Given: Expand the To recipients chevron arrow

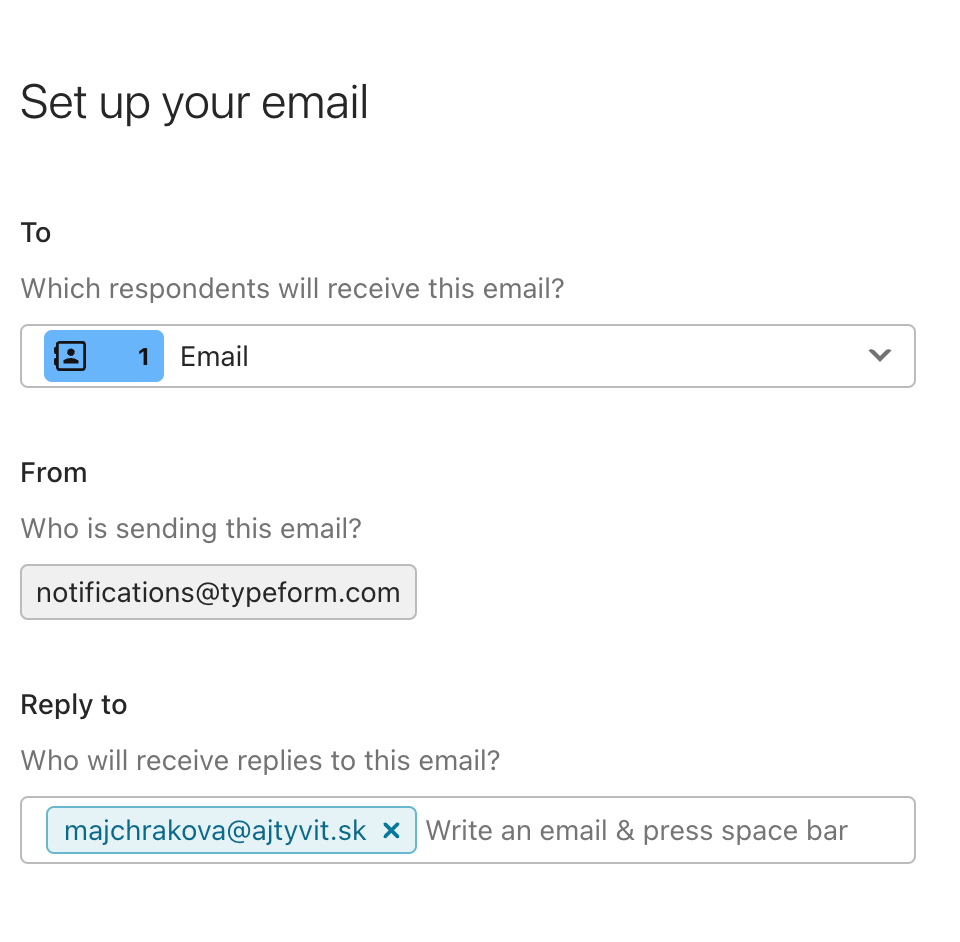Looking at the screenshot, I should pos(880,355).
